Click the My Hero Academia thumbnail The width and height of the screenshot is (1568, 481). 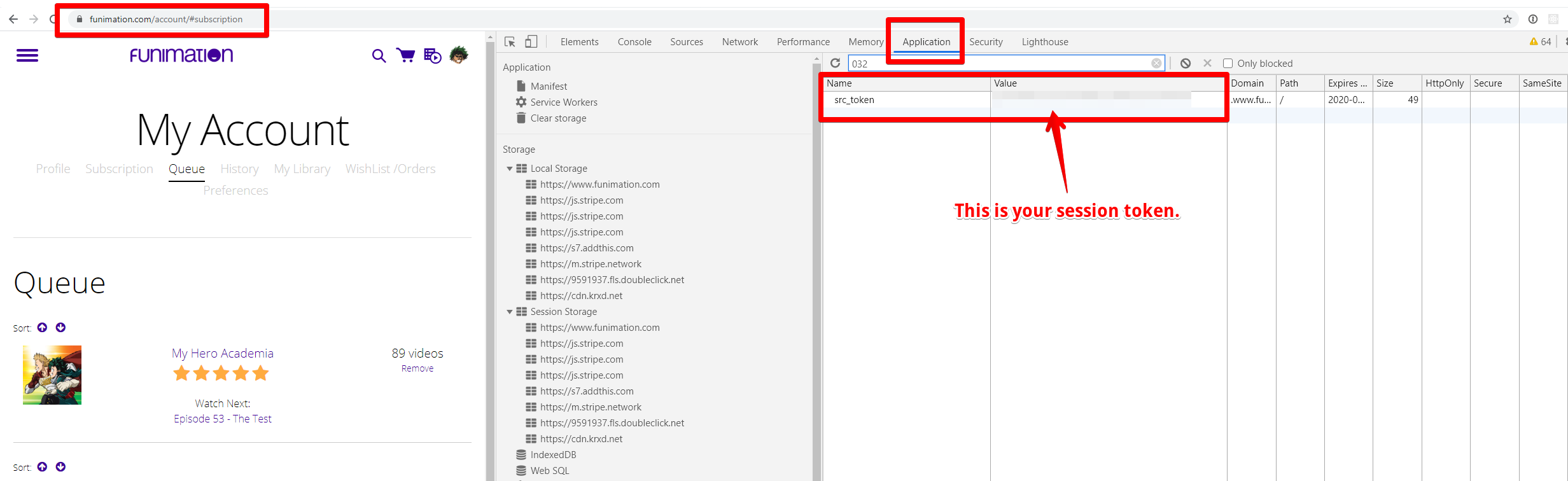[x=52, y=375]
